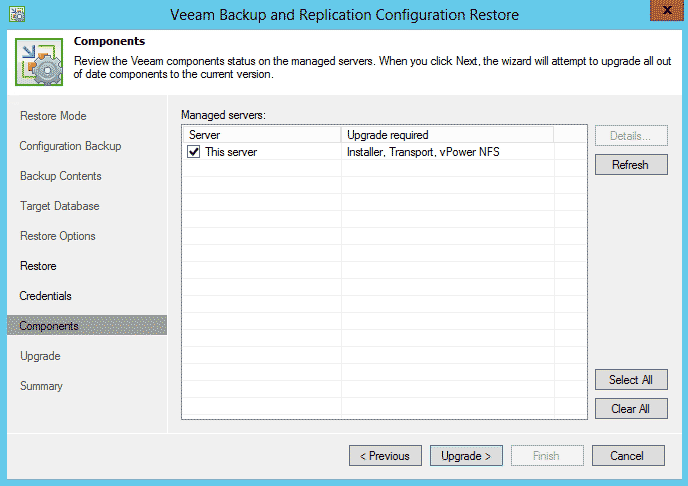Click the Veeam title bar application icon
This screenshot has width=688, height=486.
coord(17,14)
